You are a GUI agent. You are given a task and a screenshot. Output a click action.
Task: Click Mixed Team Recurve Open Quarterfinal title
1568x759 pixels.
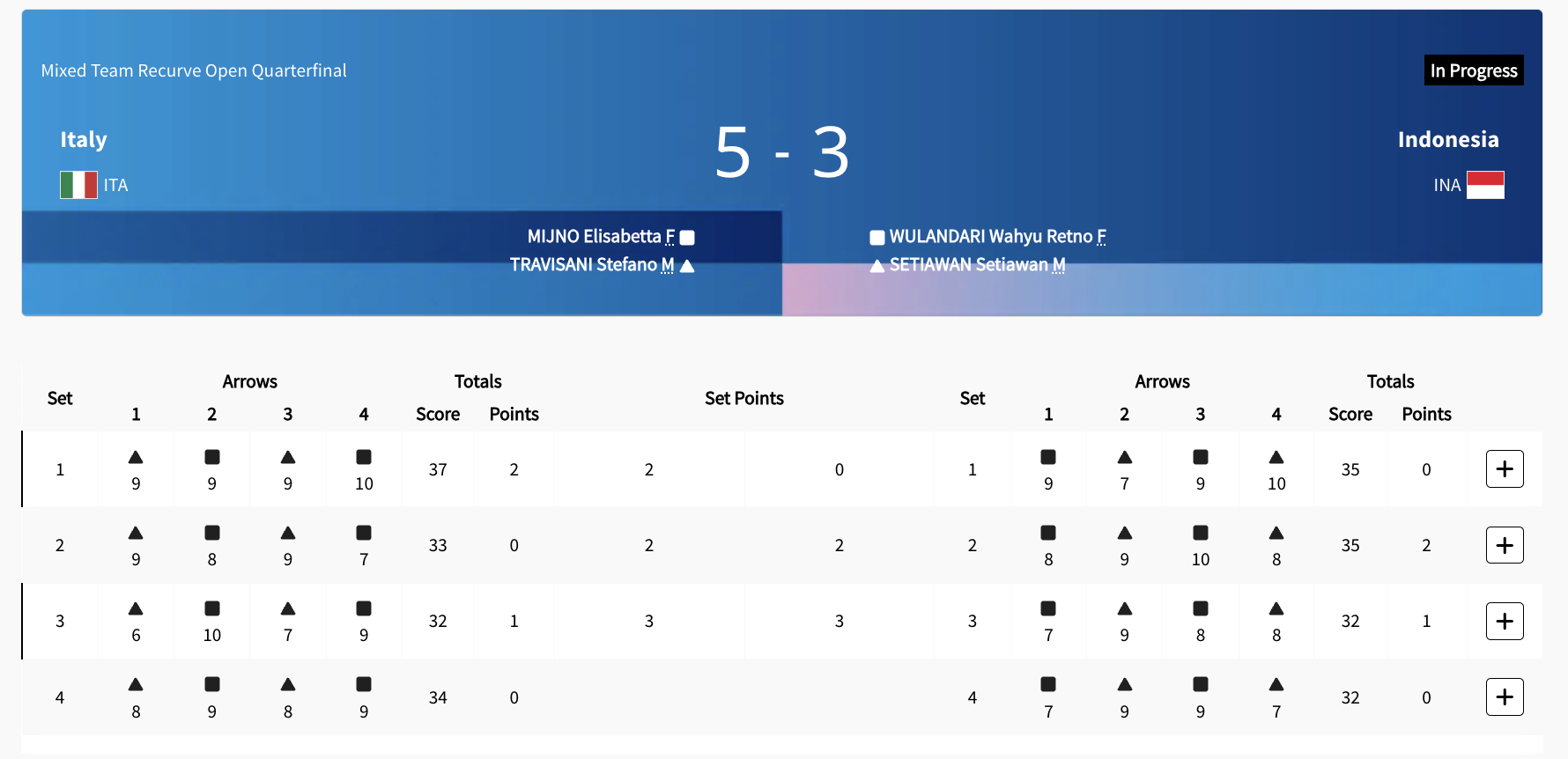(194, 70)
